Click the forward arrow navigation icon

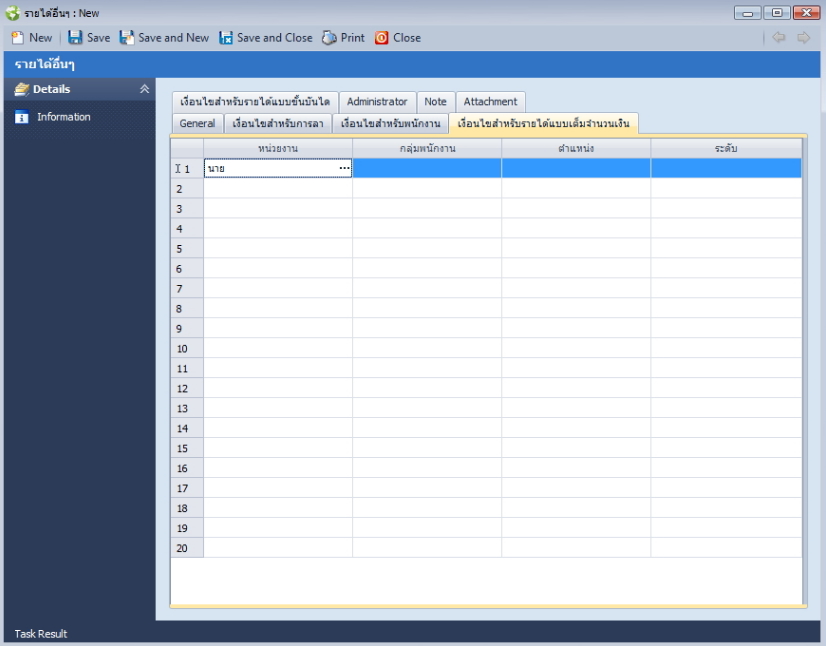pyautogui.click(x=803, y=37)
